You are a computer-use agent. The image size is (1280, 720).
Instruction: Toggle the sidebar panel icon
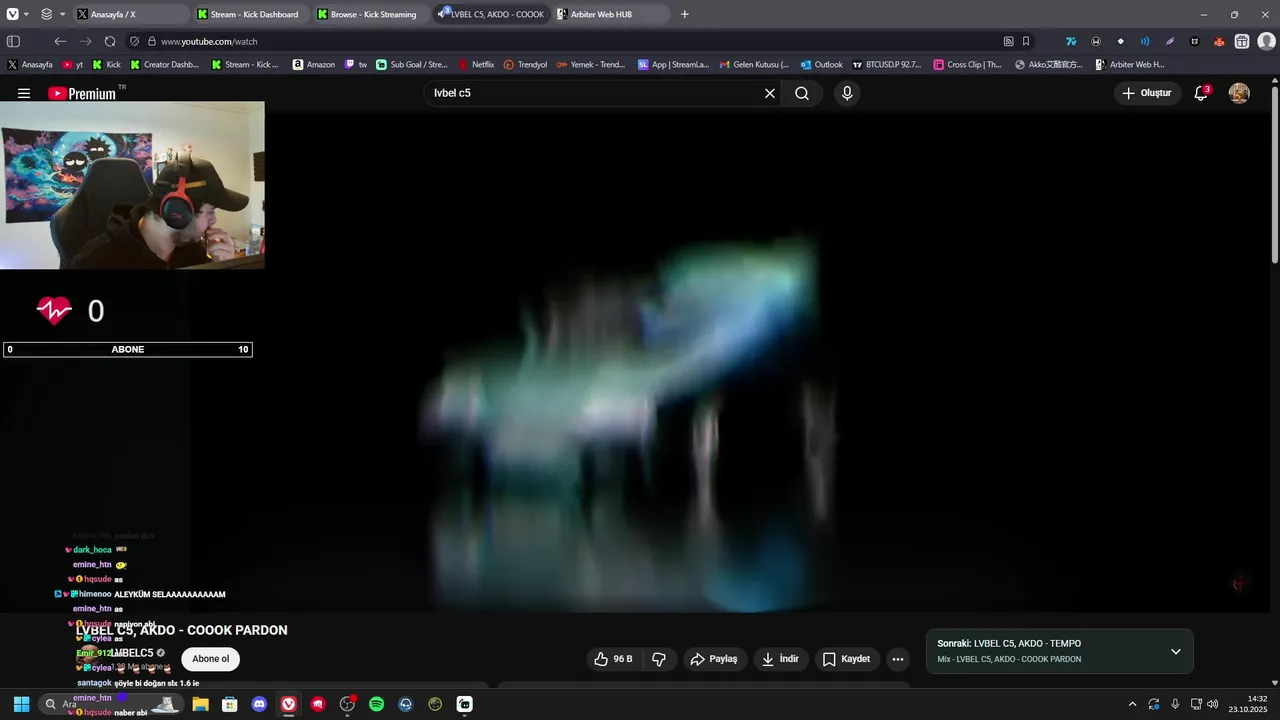coord(13,41)
